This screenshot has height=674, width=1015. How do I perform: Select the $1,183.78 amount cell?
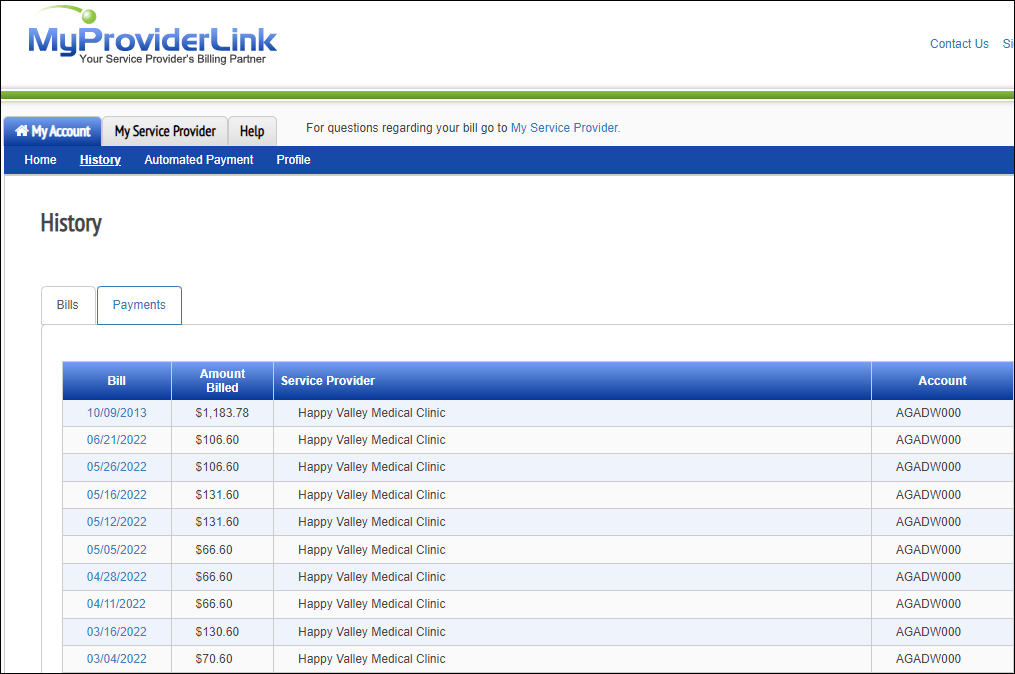tap(222, 412)
